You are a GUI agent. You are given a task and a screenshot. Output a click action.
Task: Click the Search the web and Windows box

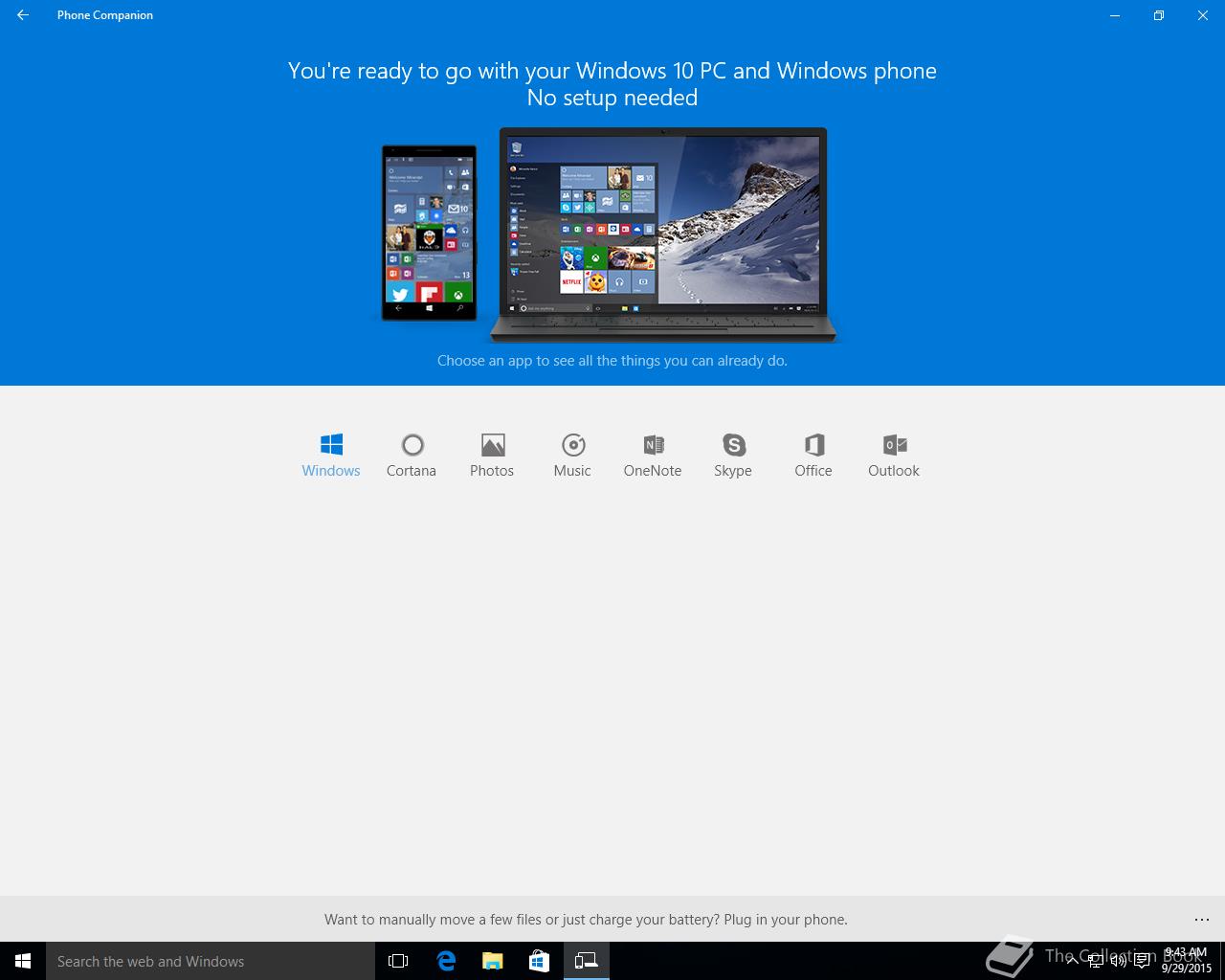(211, 961)
